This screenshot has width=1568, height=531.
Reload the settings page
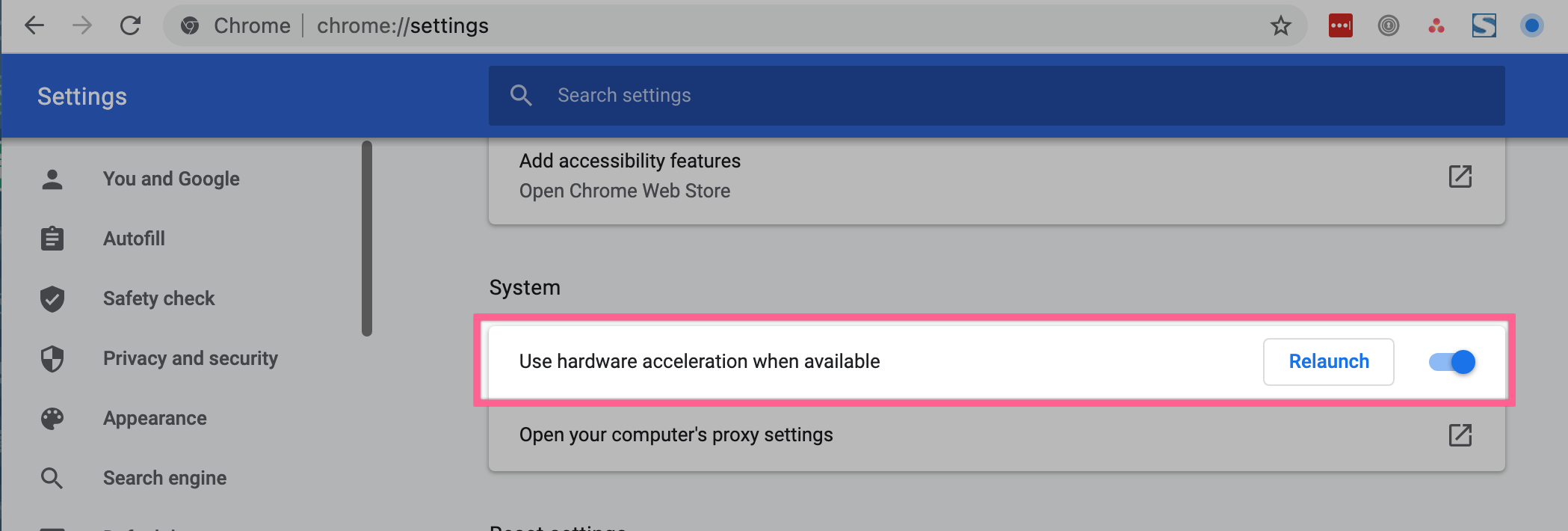(131, 26)
